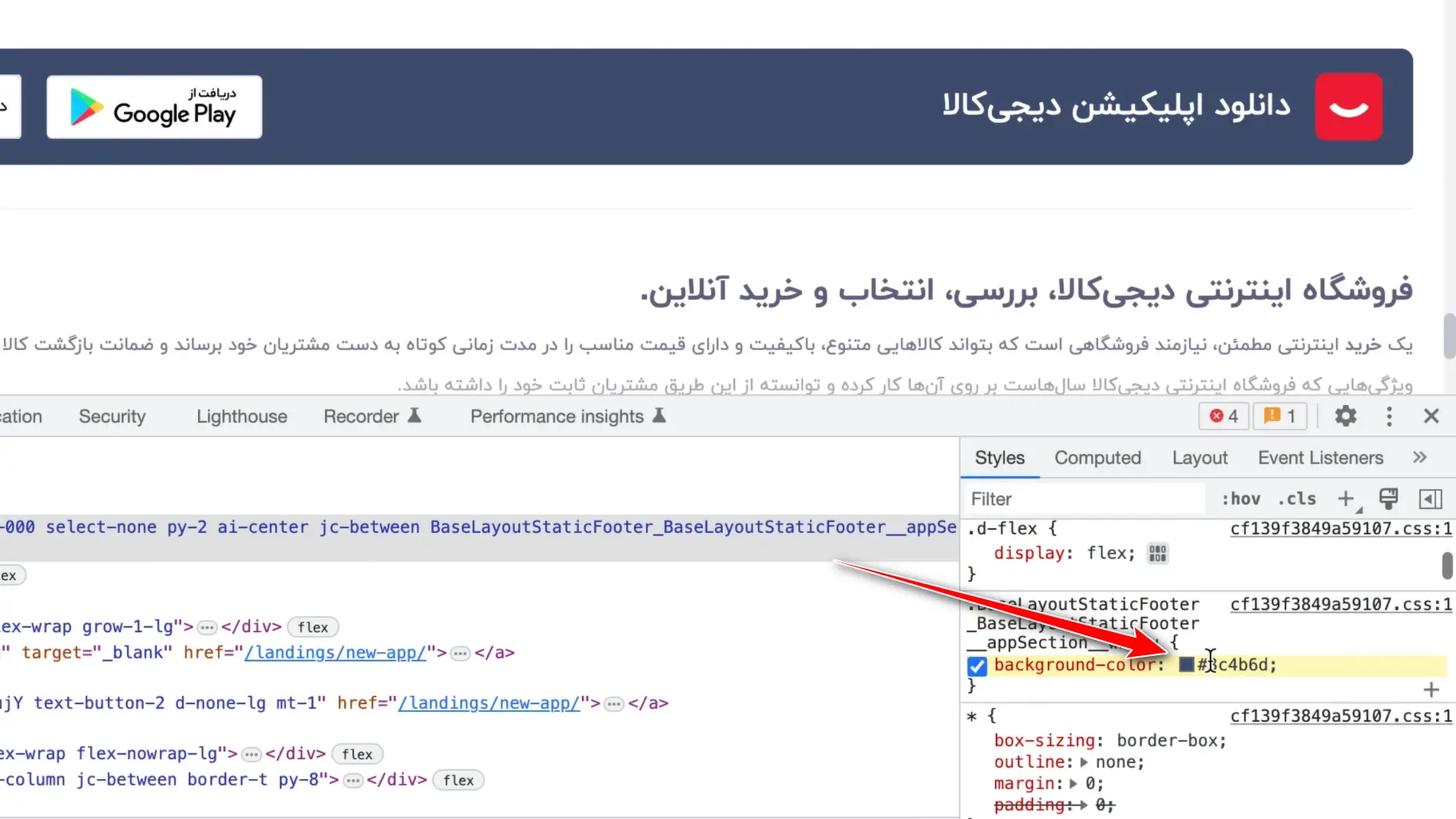
Task: Uncheck the background-color property checkbox
Action: (976, 665)
